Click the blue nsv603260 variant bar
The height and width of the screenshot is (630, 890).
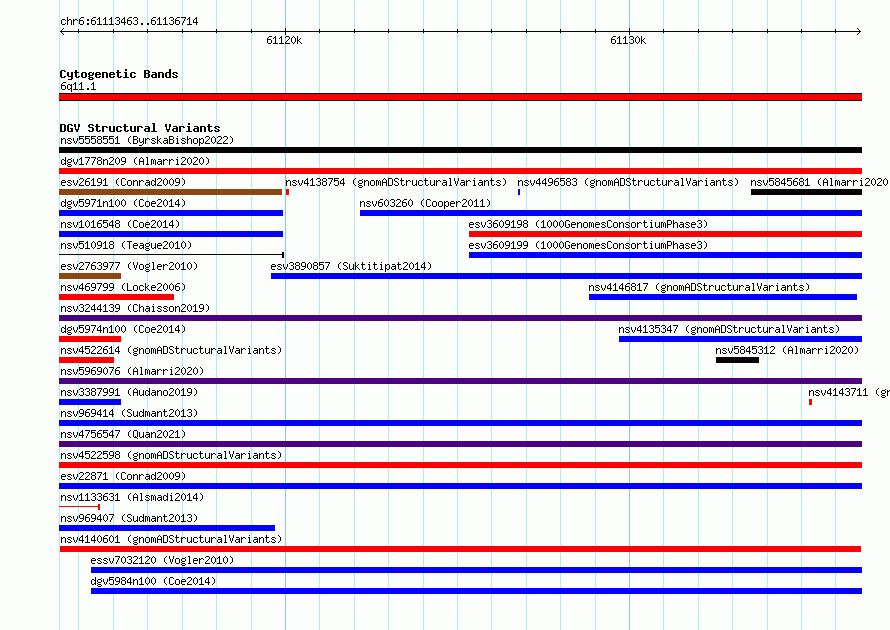[x=611, y=213]
